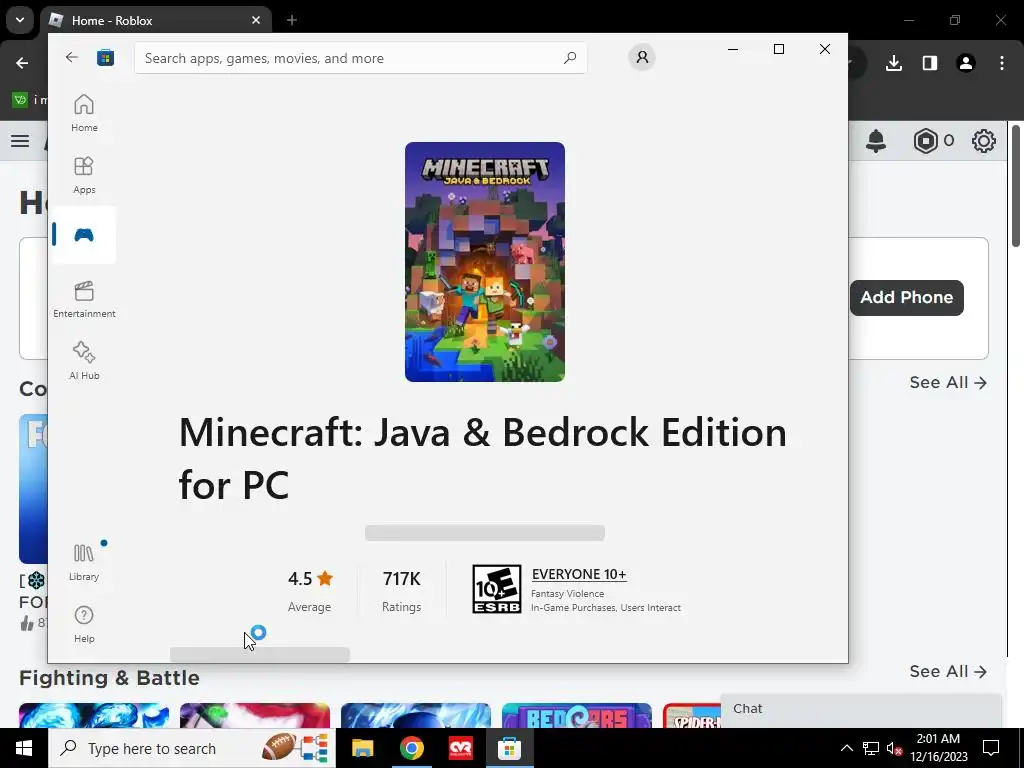
Task: Click Minecraft Java & Bedrock cover art
Action: pos(485,262)
